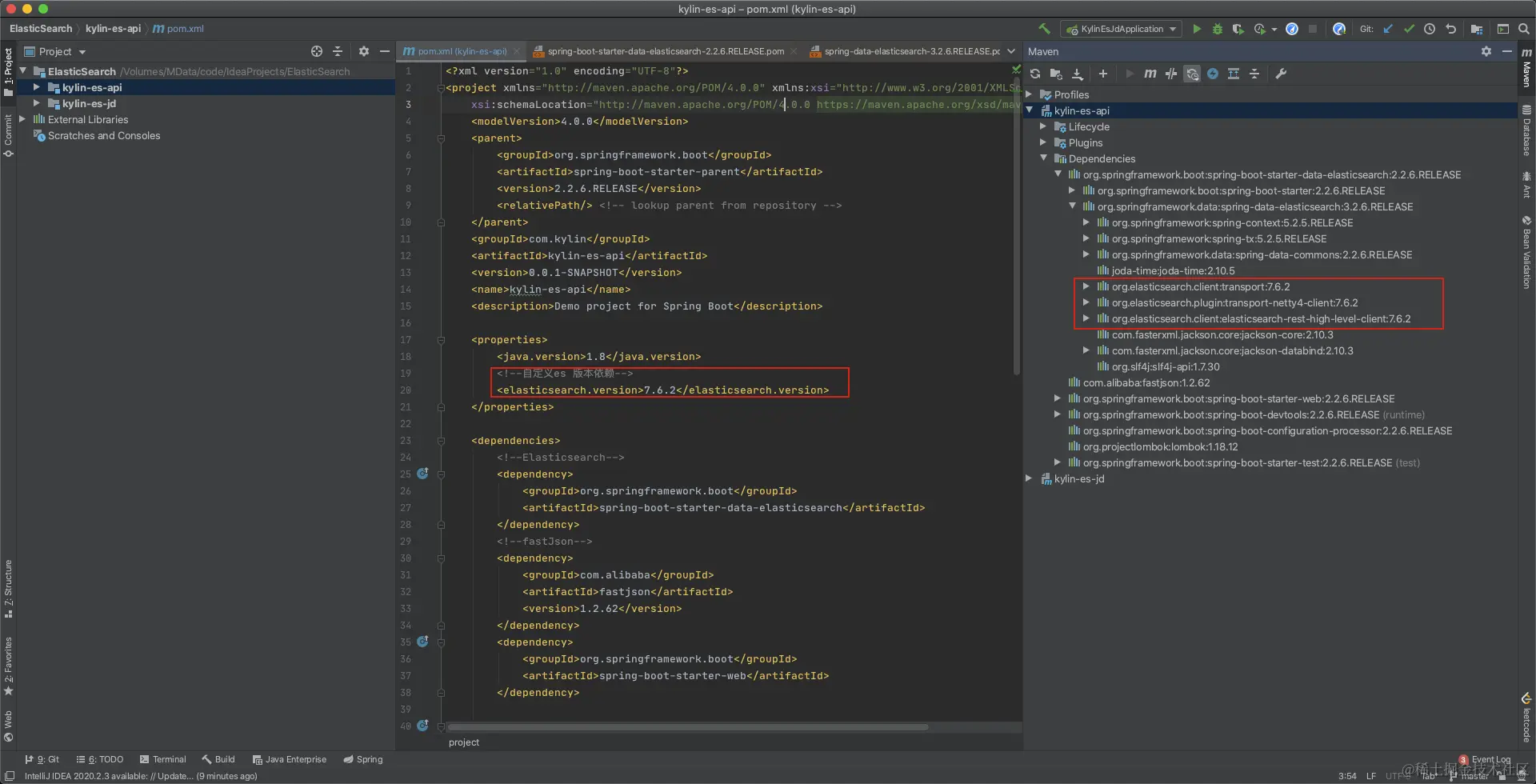Hide the Maven tool window with the minus icon
Viewport: 1536px width, 784px height.
pyautogui.click(x=1507, y=51)
